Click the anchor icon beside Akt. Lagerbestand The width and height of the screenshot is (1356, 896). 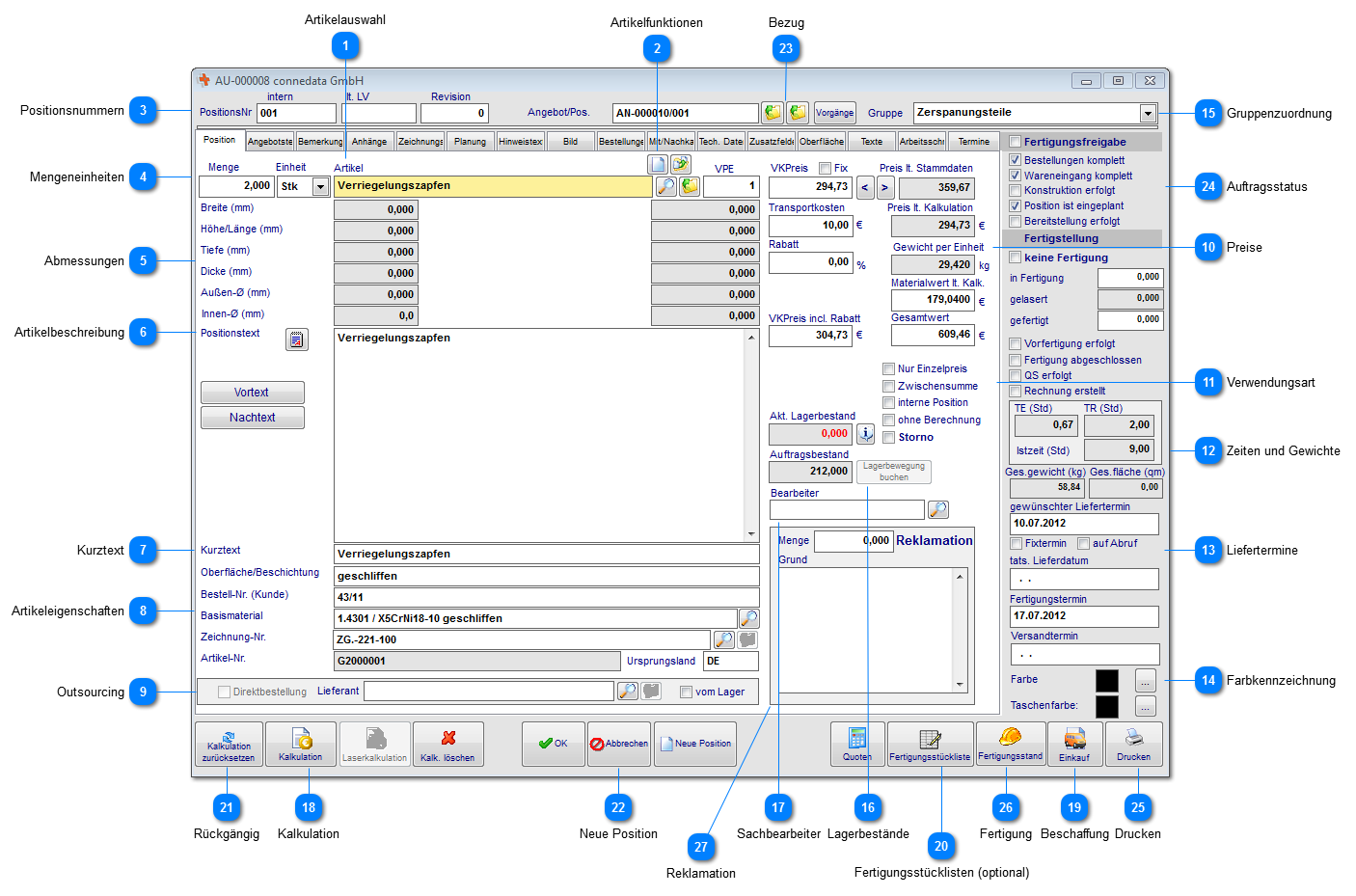point(866,434)
